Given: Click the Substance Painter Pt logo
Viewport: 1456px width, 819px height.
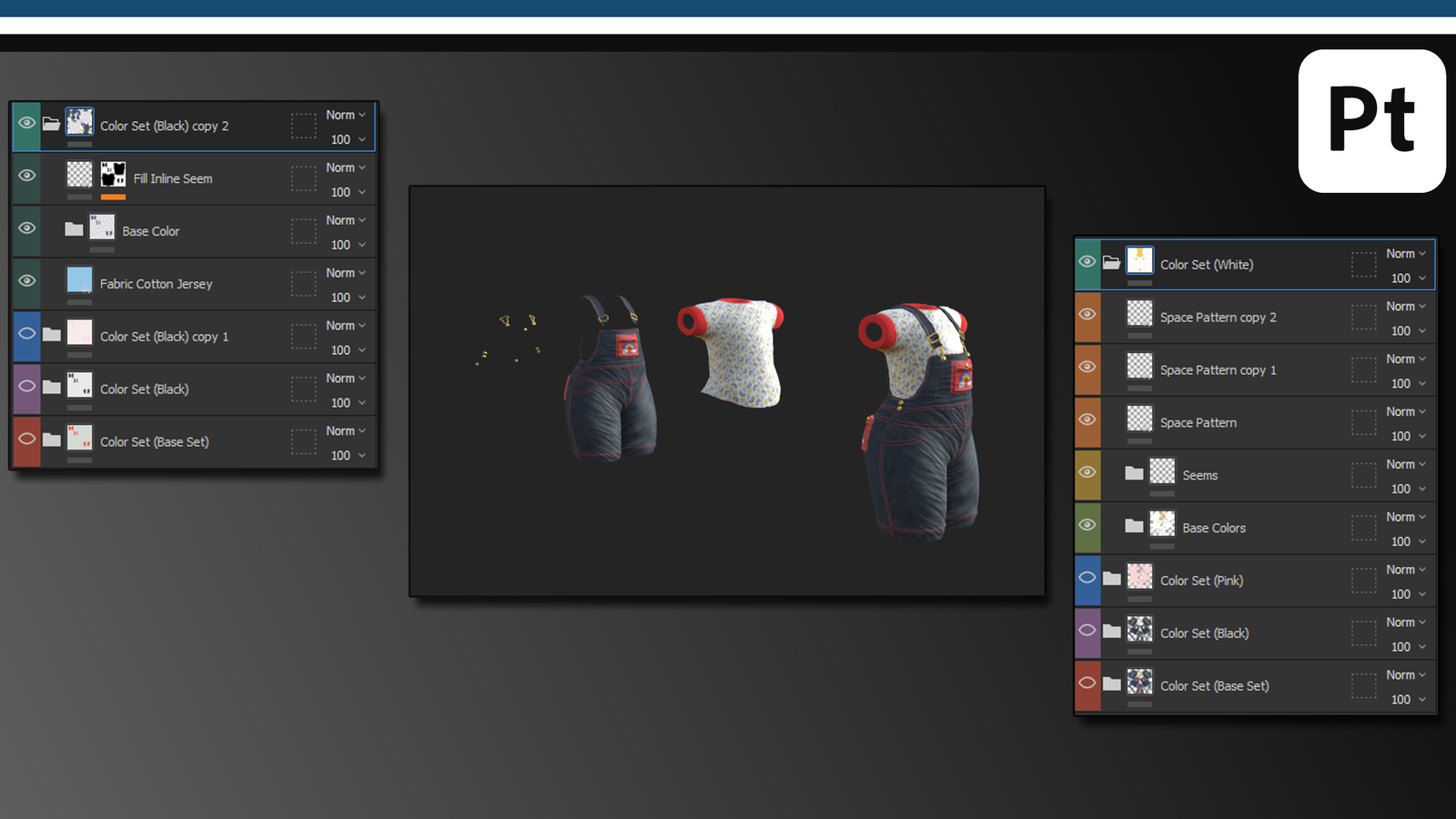Looking at the screenshot, I should (1371, 121).
